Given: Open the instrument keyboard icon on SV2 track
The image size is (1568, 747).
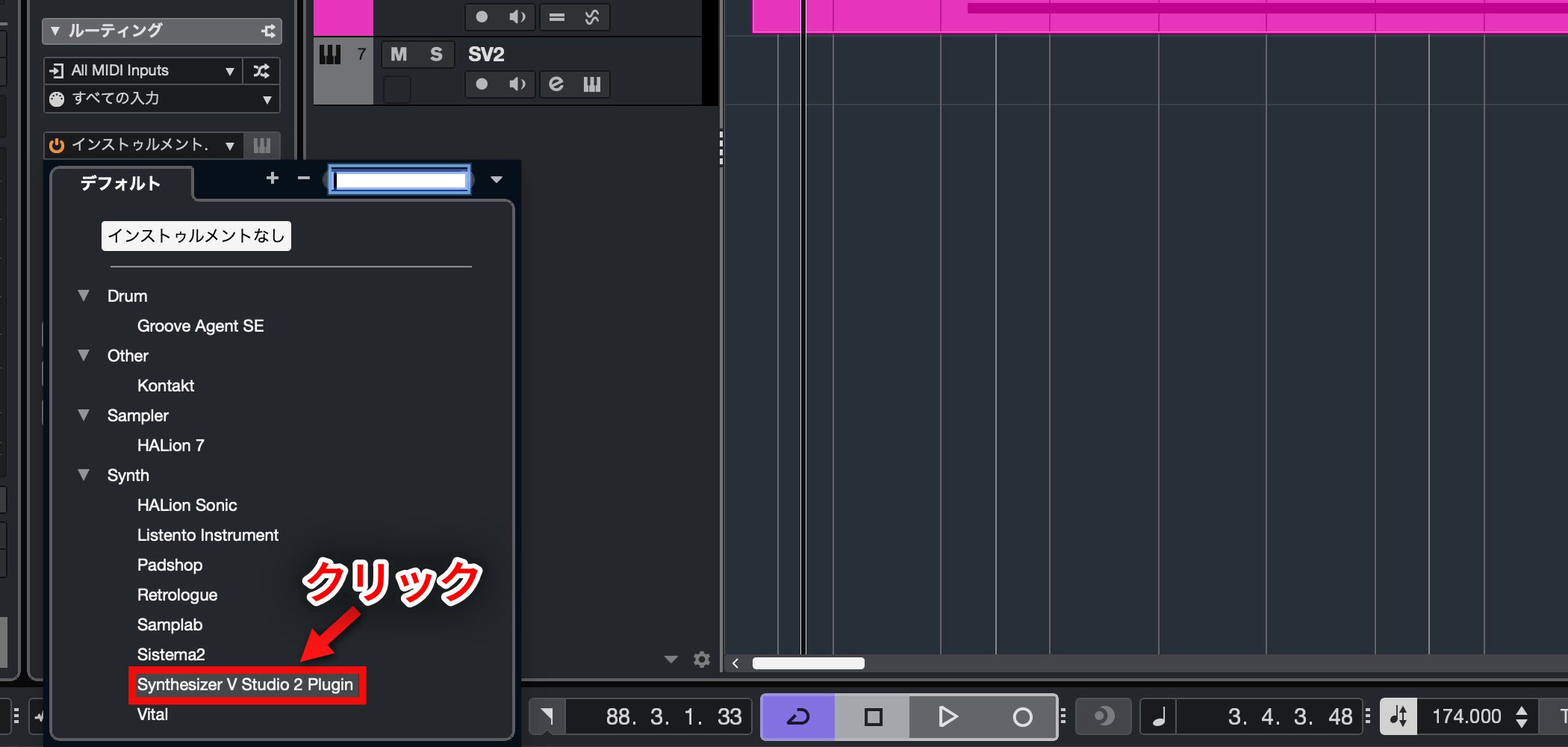Looking at the screenshot, I should click(x=592, y=84).
